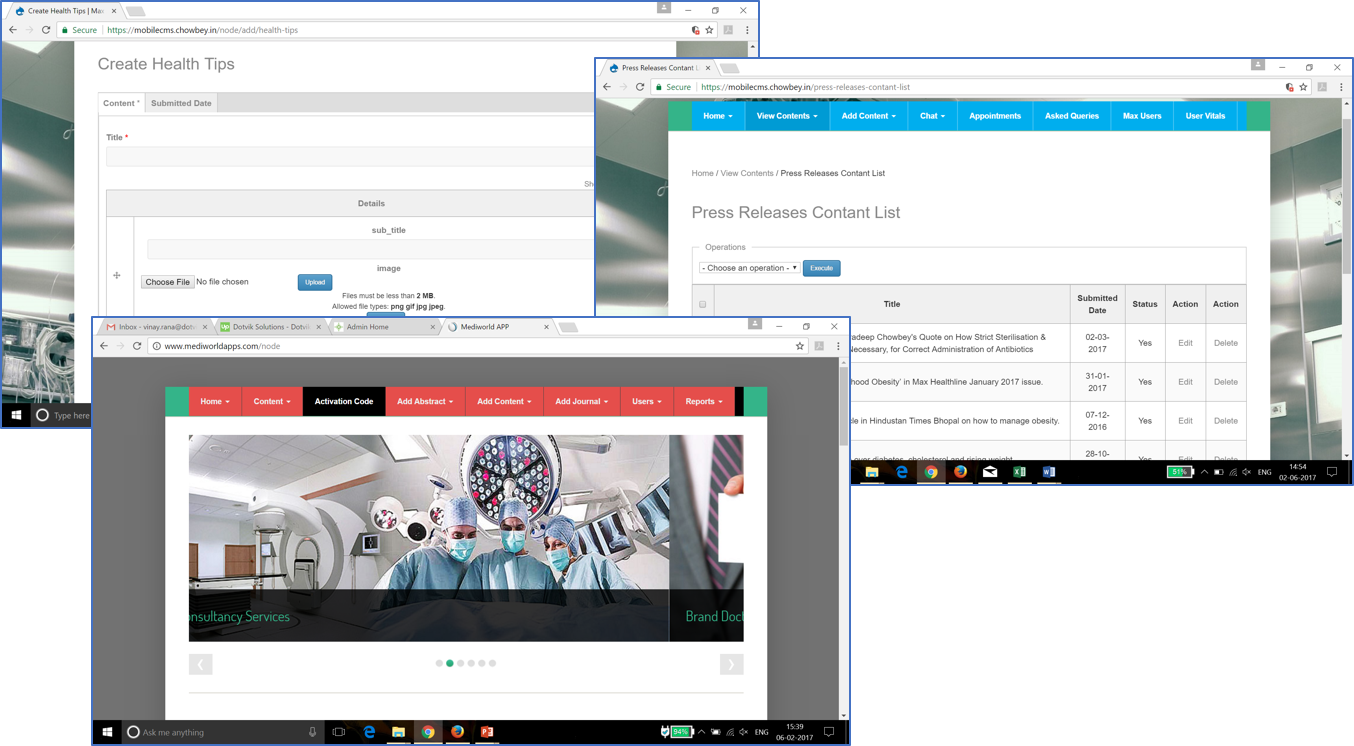Open Activation Code menu item

(x=344, y=401)
